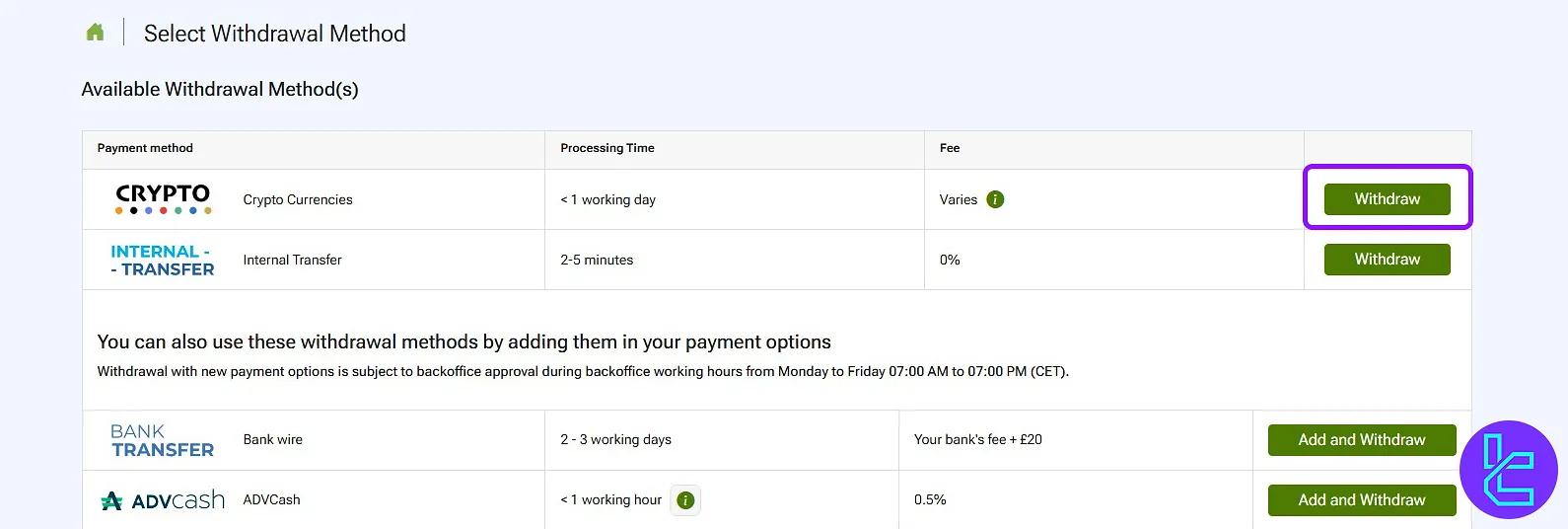Click the 'You can also use these' heading
The height and width of the screenshot is (529, 1568).
463,341
